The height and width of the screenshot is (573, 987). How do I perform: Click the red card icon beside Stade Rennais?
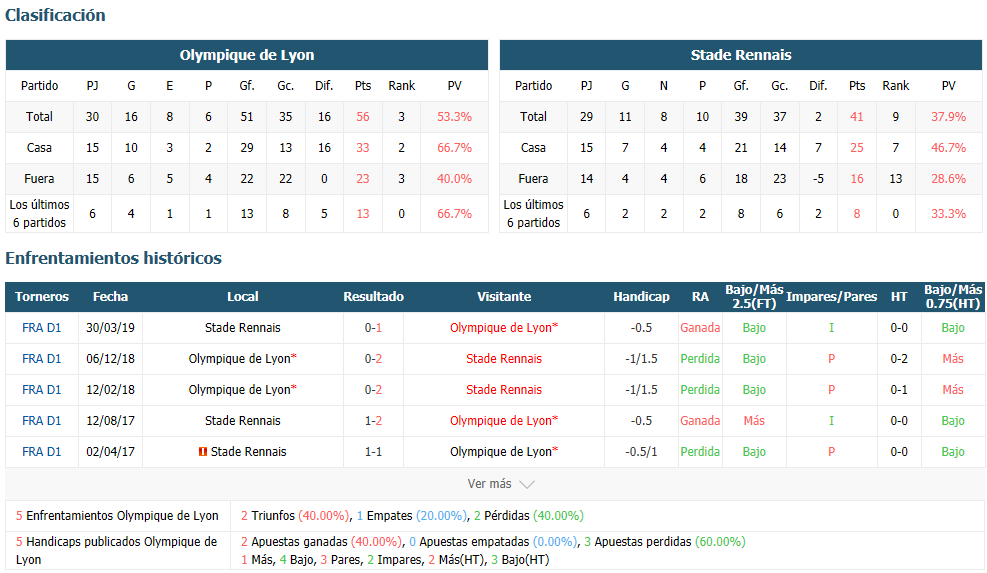(x=203, y=451)
